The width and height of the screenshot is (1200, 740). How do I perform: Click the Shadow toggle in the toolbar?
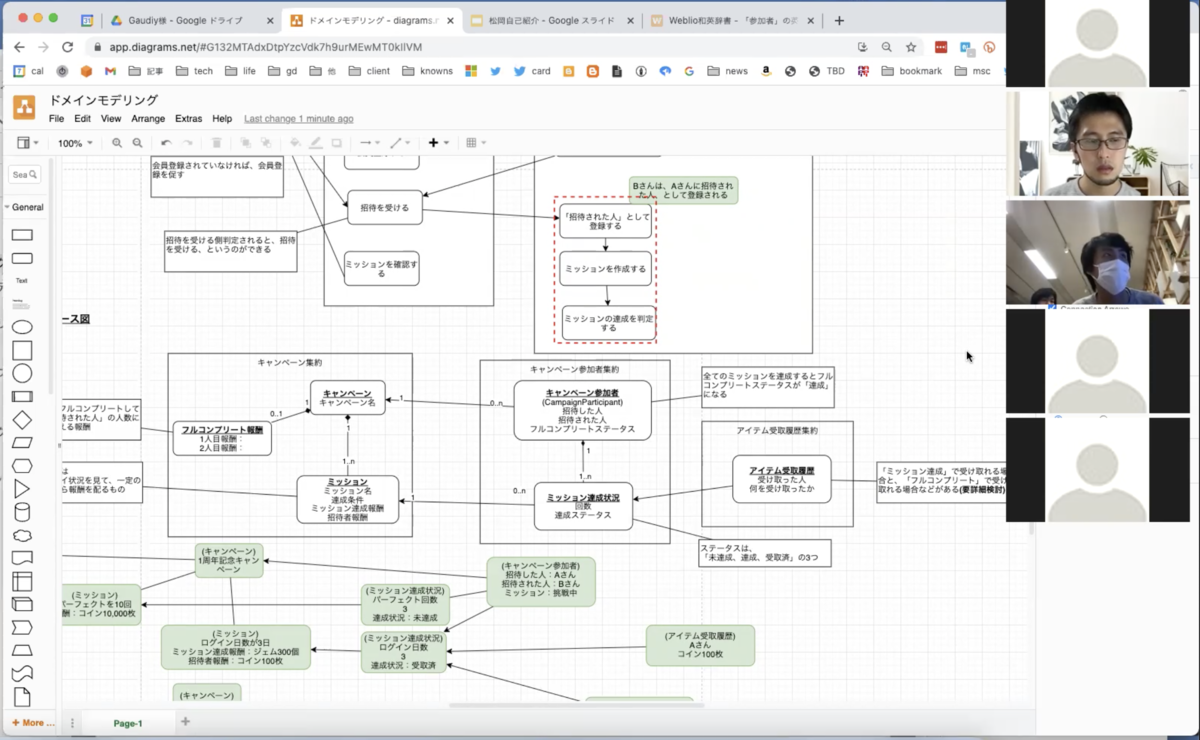point(337,142)
